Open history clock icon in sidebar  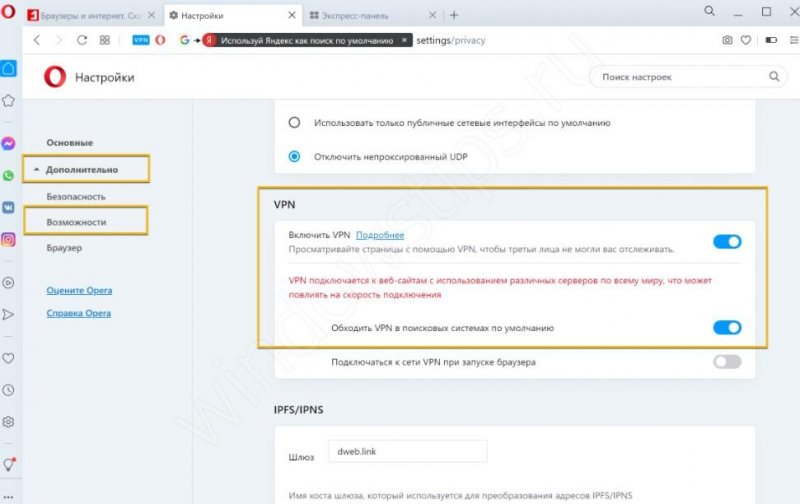tap(8, 390)
